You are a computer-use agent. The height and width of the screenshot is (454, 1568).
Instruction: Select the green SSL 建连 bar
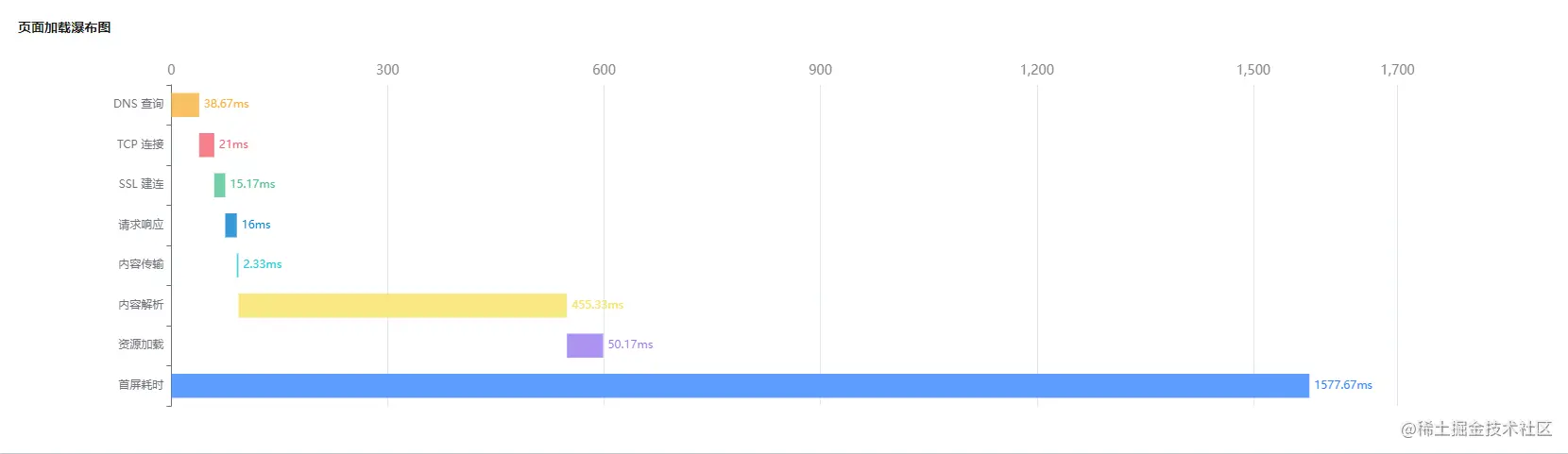[x=220, y=185]
